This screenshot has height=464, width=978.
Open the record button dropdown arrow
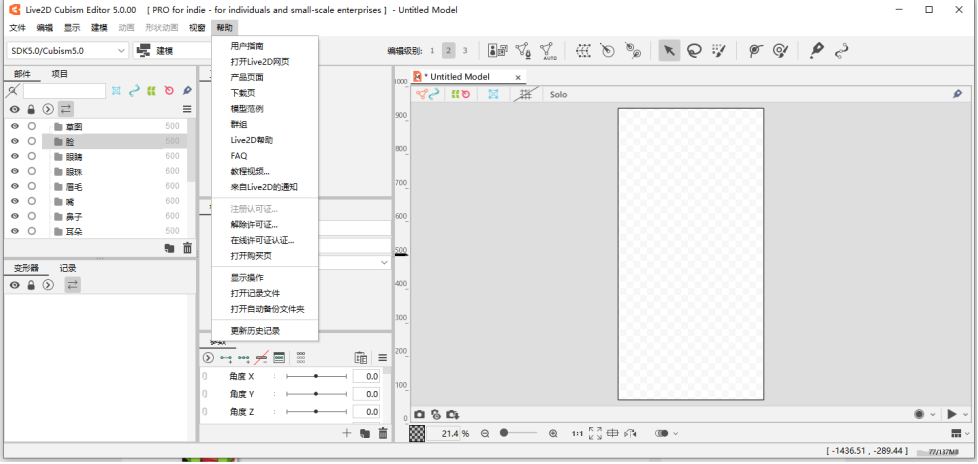[x=932, y=414]
